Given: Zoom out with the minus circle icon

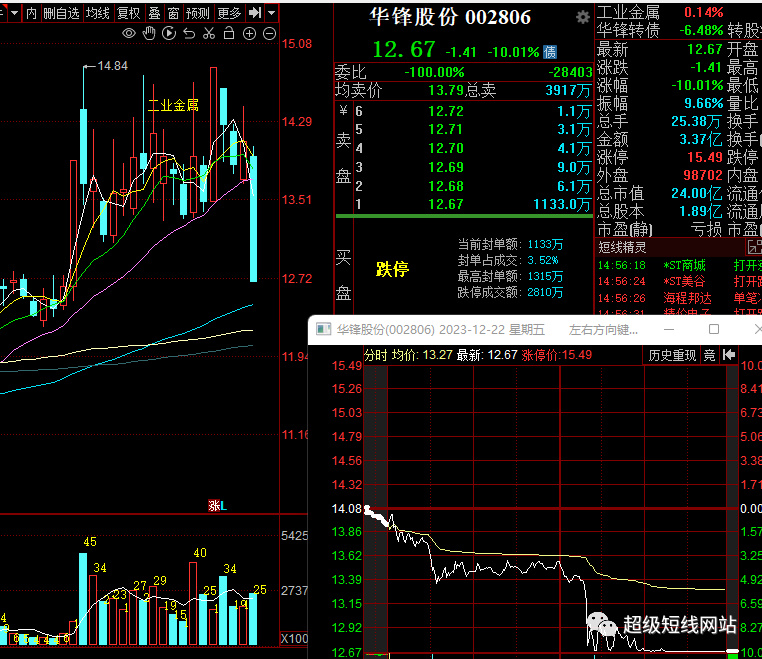Looking at the screenshot, I should (269, 34).
